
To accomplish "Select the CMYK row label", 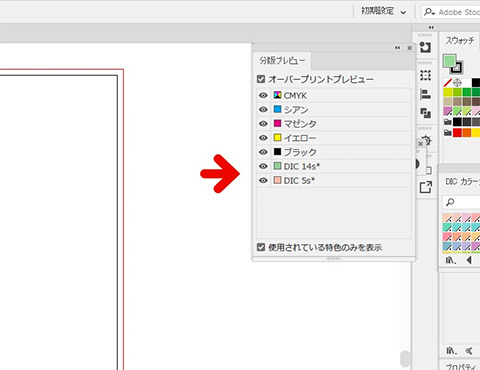I will 295,95.
